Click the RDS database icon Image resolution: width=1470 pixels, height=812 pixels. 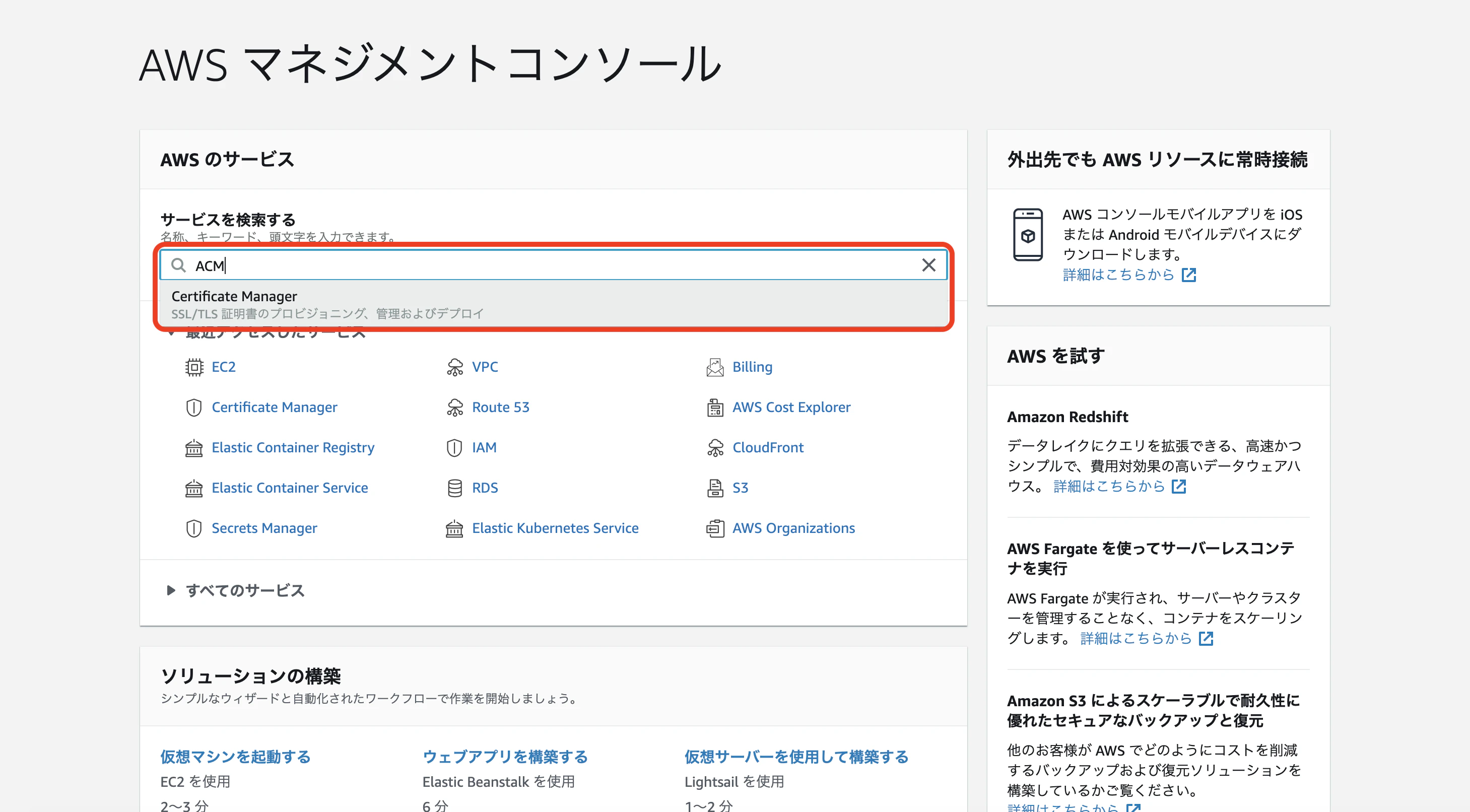click(454, 488)
